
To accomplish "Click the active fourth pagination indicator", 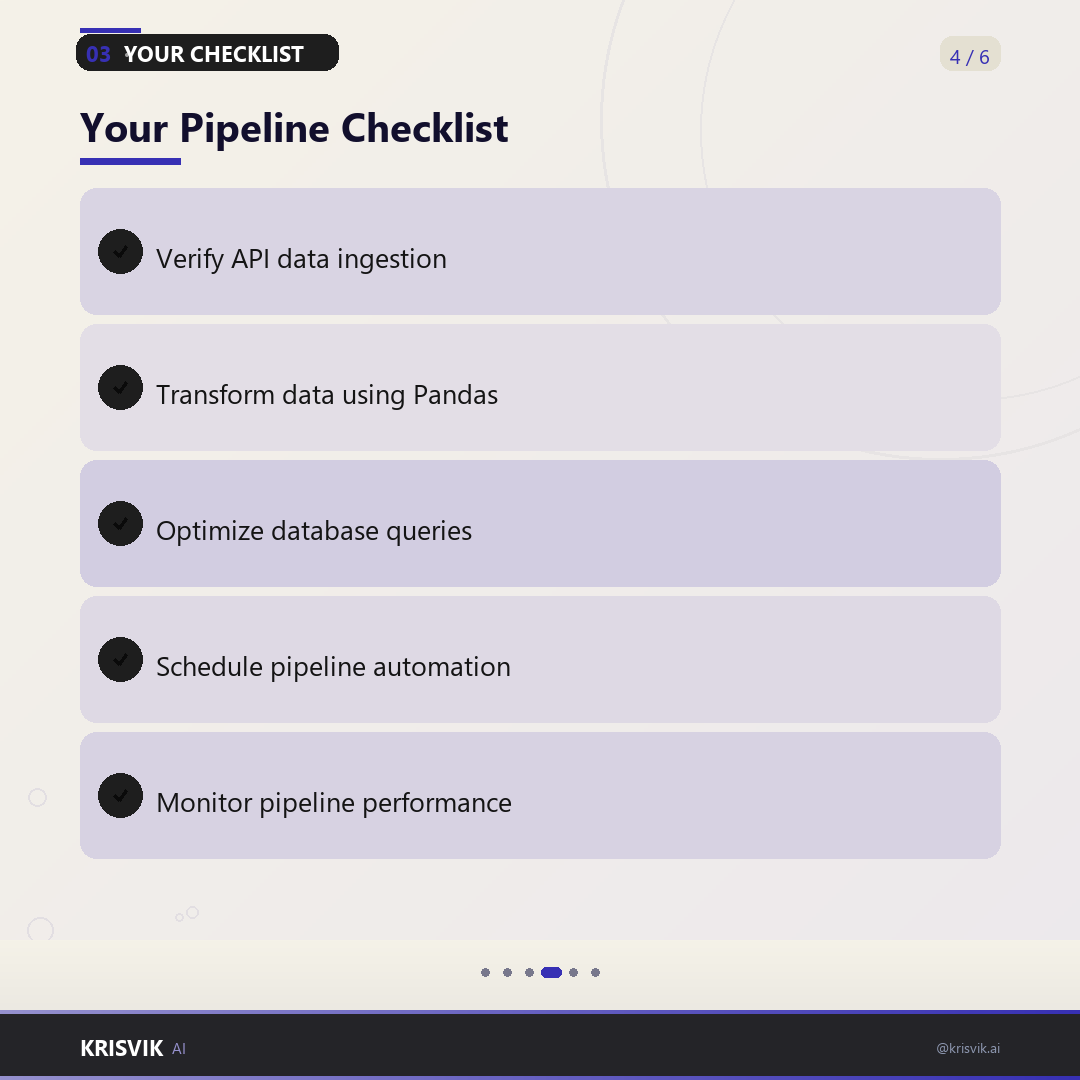I will [x=552, y=973].
